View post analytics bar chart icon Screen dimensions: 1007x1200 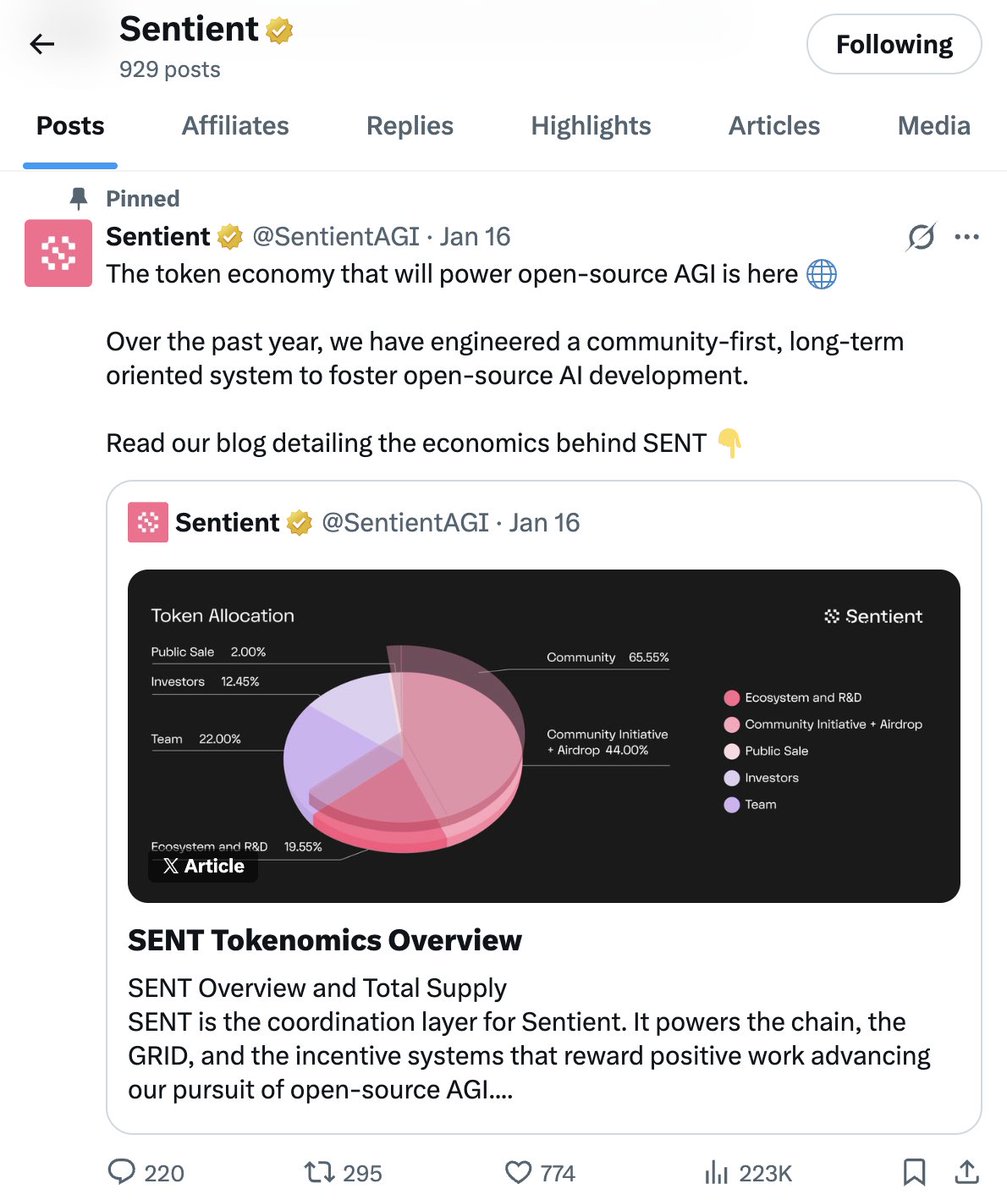tap(716, 1172)
